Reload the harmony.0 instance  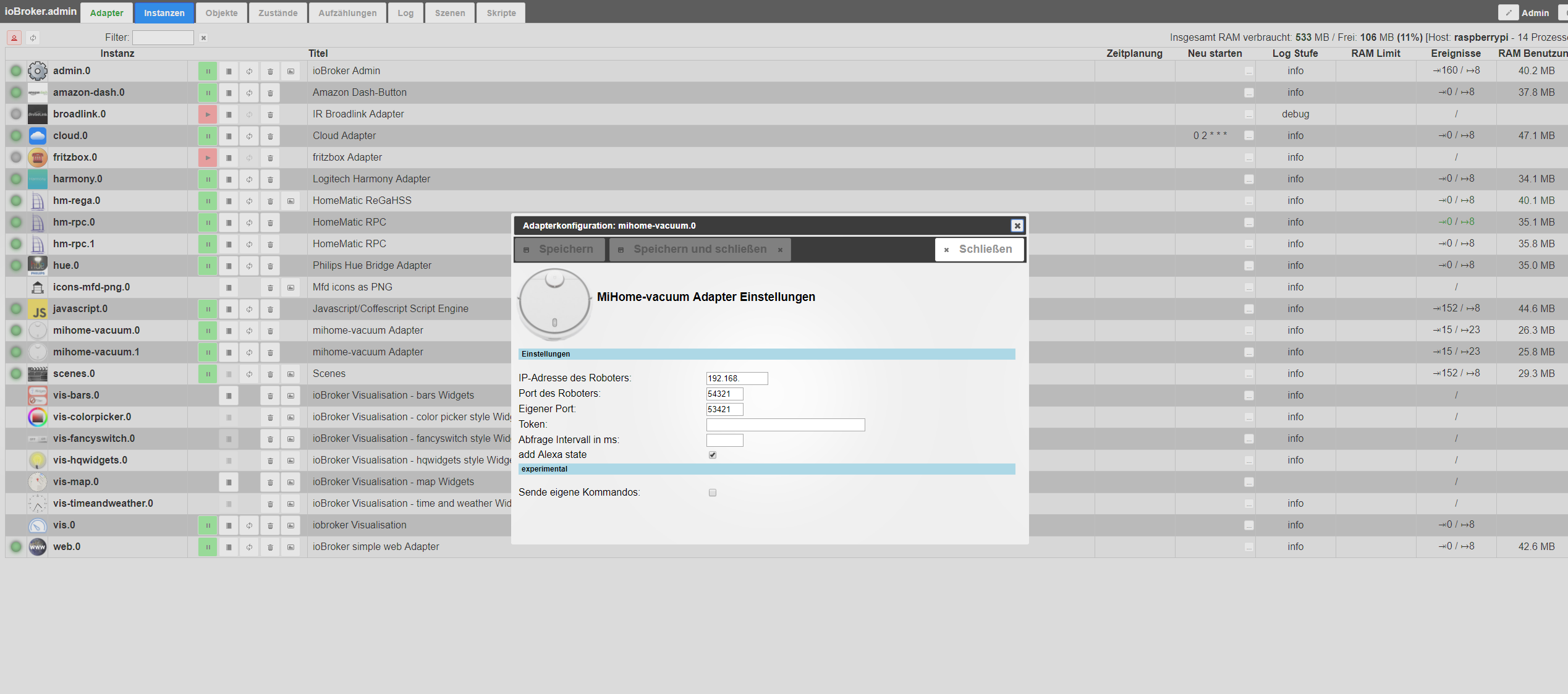tap(249, 179)
